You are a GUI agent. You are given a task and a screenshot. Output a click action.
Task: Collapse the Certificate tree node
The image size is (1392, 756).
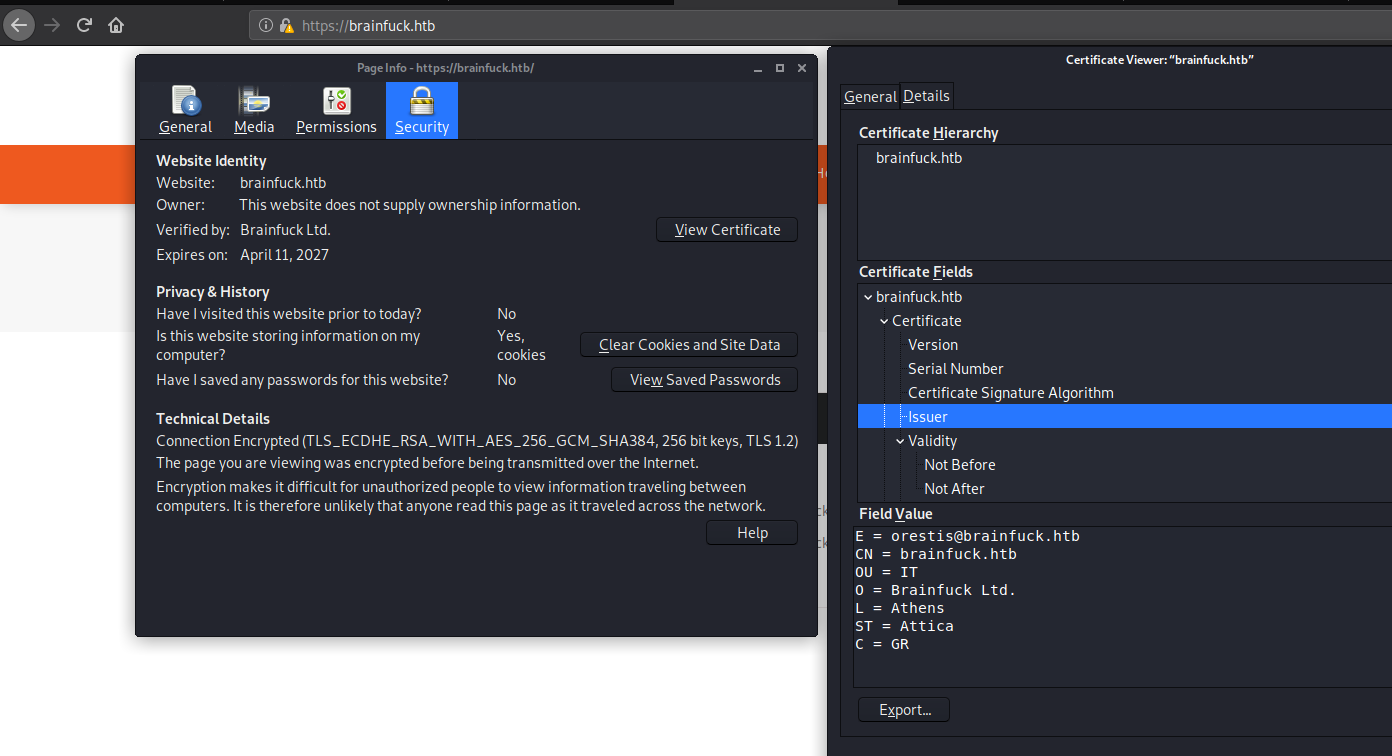coord(883,321)
